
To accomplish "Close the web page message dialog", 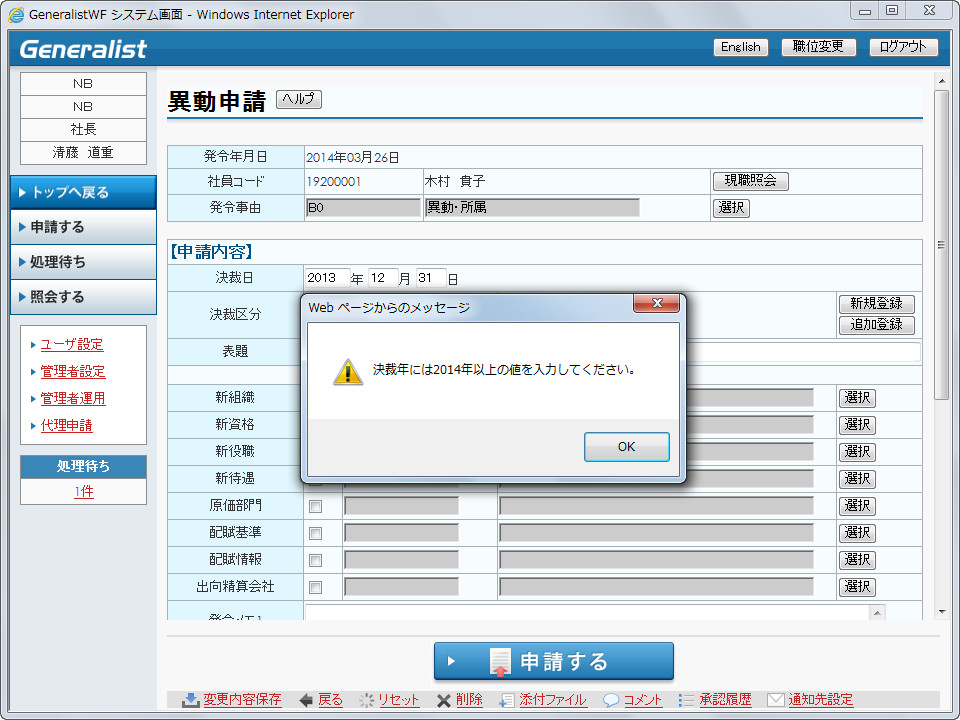I will [656, 303].
